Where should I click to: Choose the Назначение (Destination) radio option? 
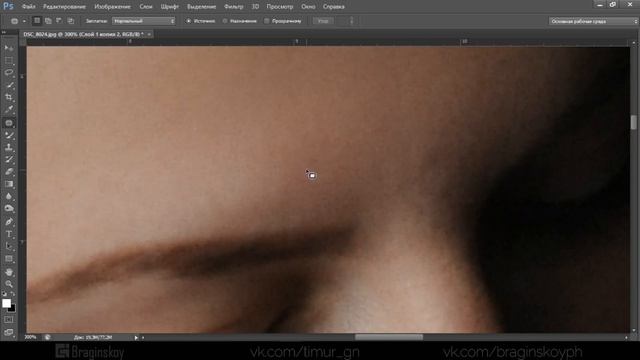(240, 21)
